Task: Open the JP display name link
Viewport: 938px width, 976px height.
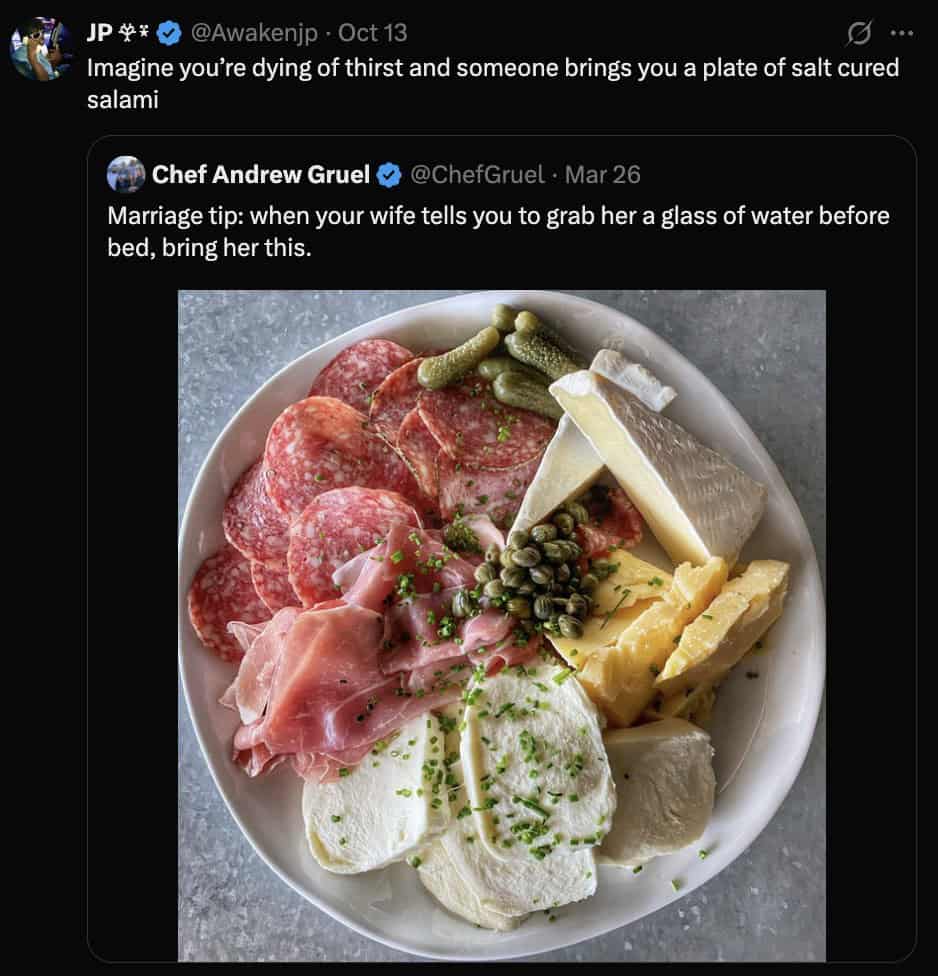Action: click(99, 33)
